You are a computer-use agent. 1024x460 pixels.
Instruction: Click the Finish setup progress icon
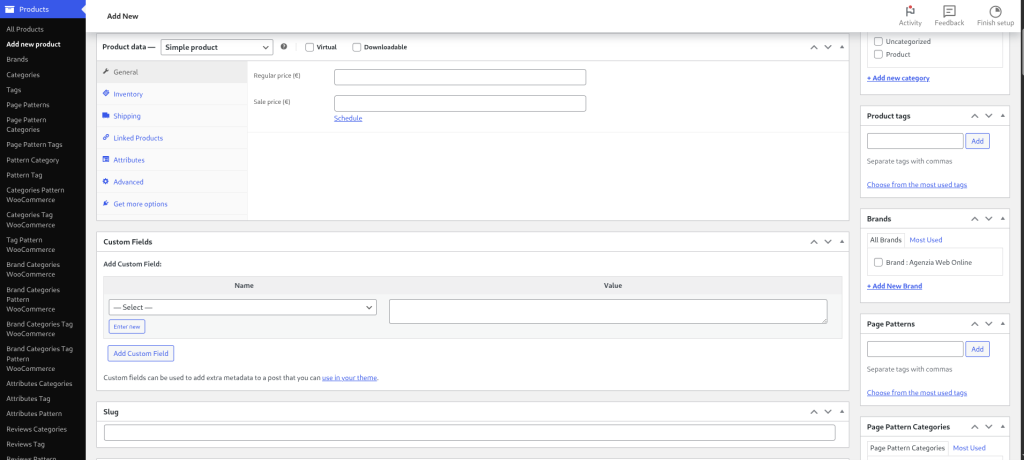click(x=995, y=12)
